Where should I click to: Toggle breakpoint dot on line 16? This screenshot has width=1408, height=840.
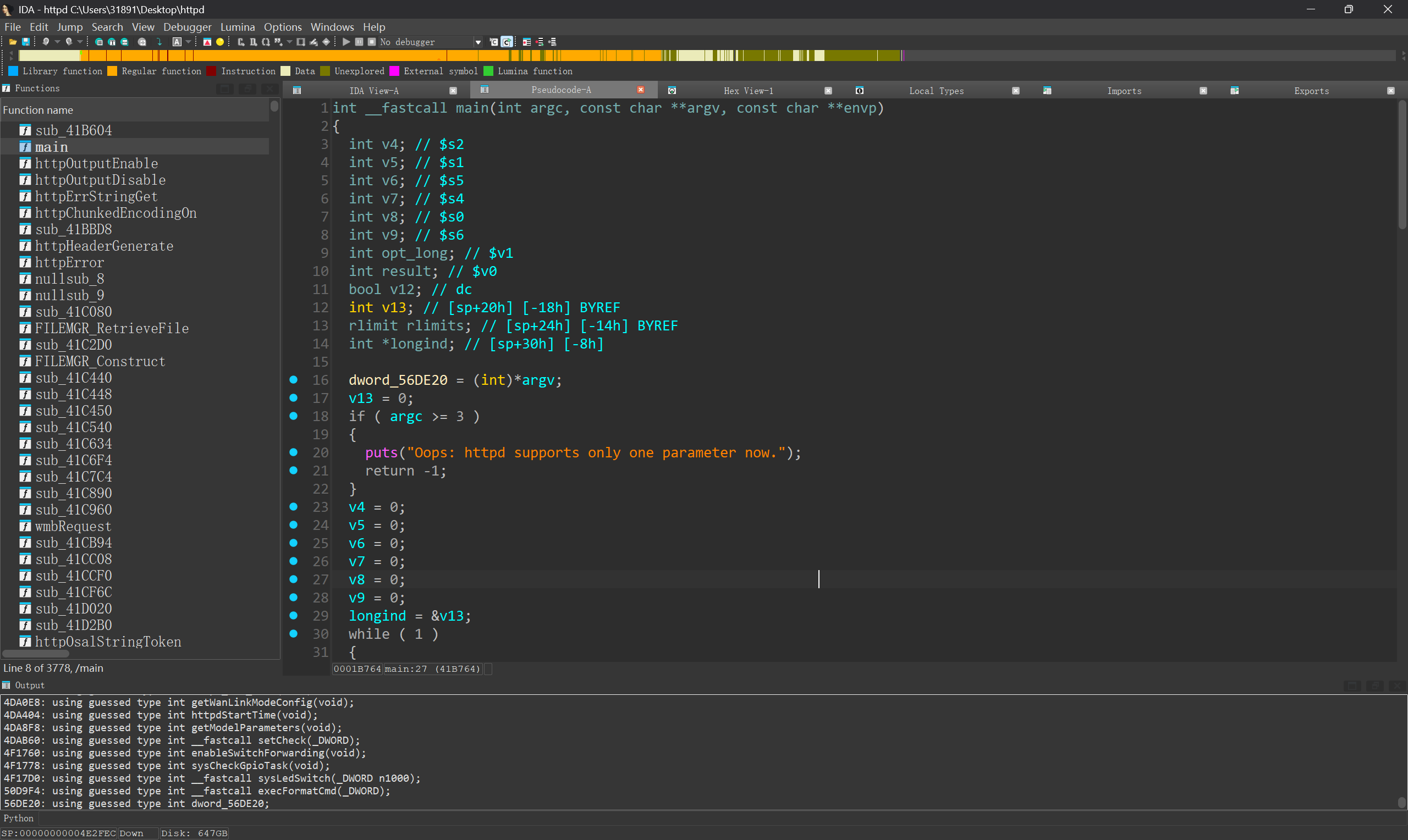[293, 380]
